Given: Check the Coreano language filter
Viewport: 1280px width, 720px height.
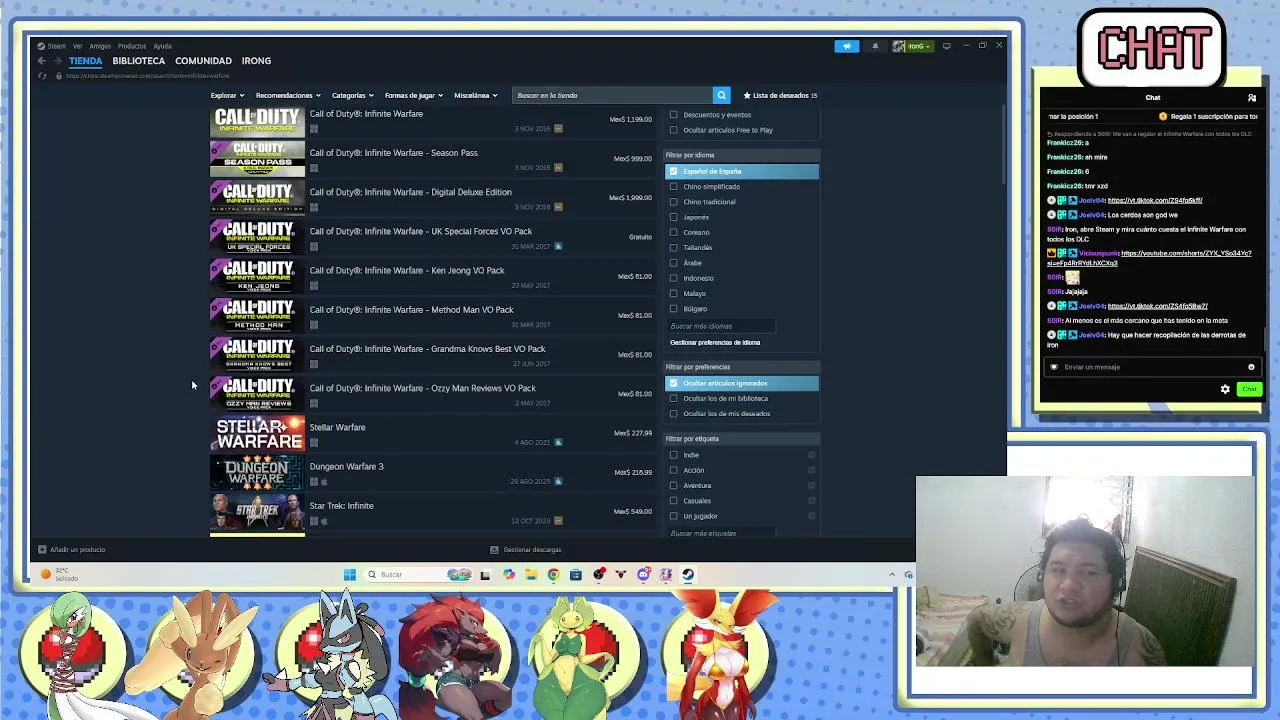Looking at the screenshot, I should coord(673,232).
